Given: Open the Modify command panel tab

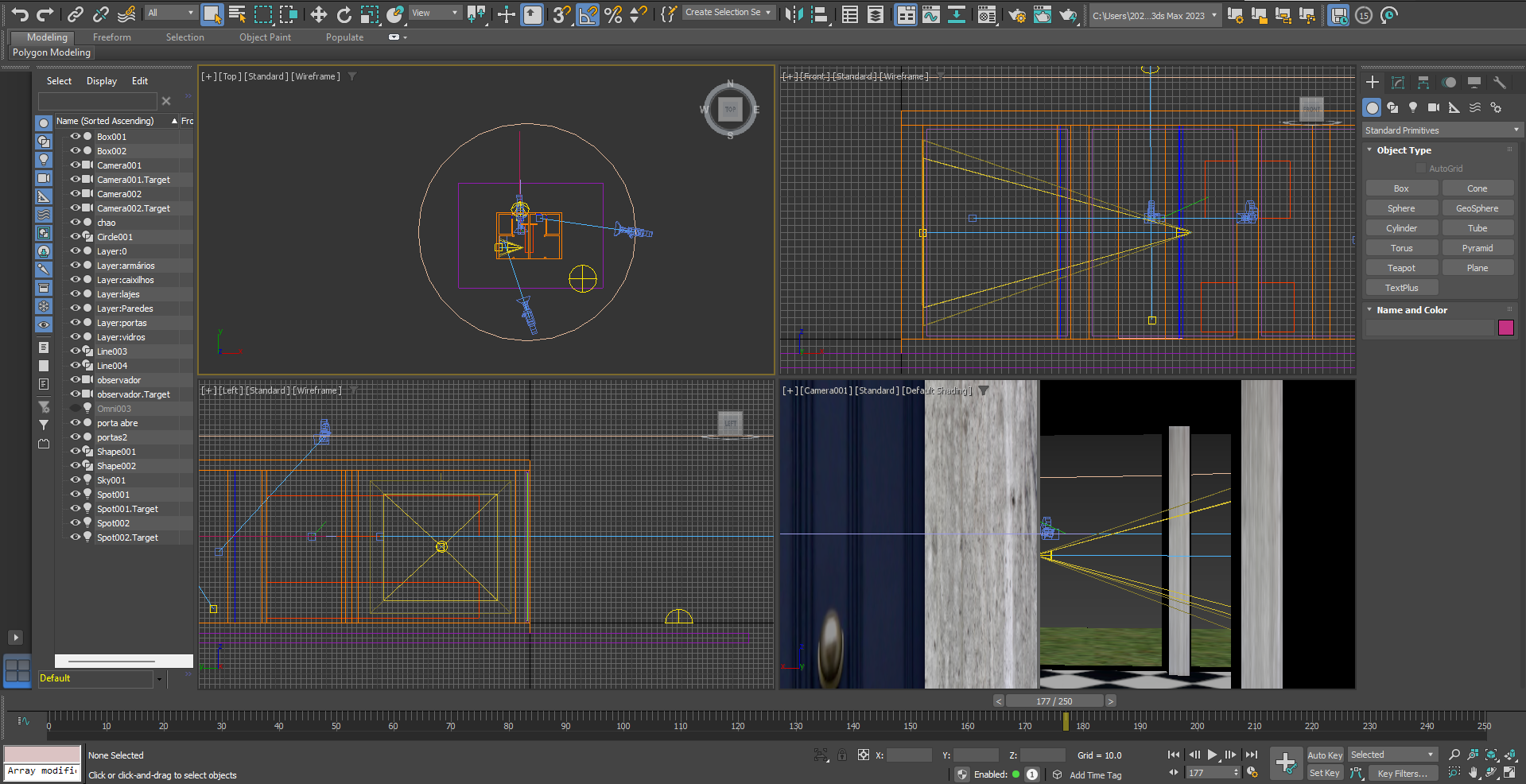Looking at the screenshot, I should [x=1398, y=83].
